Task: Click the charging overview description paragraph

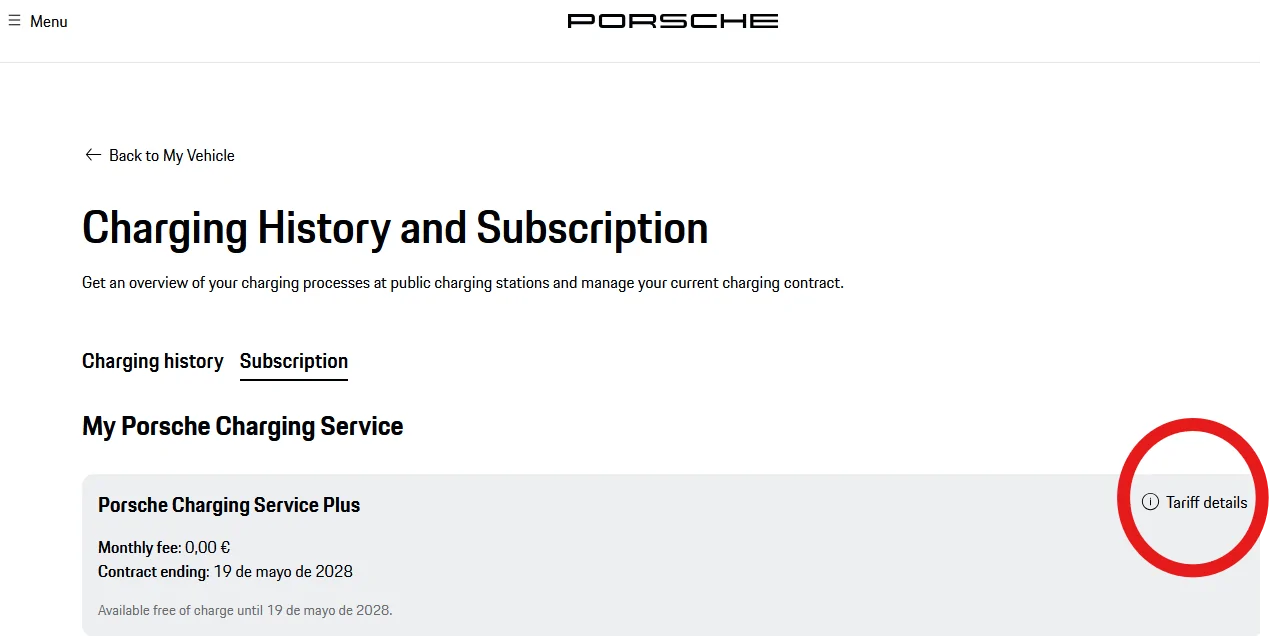Action: [463, 283]
